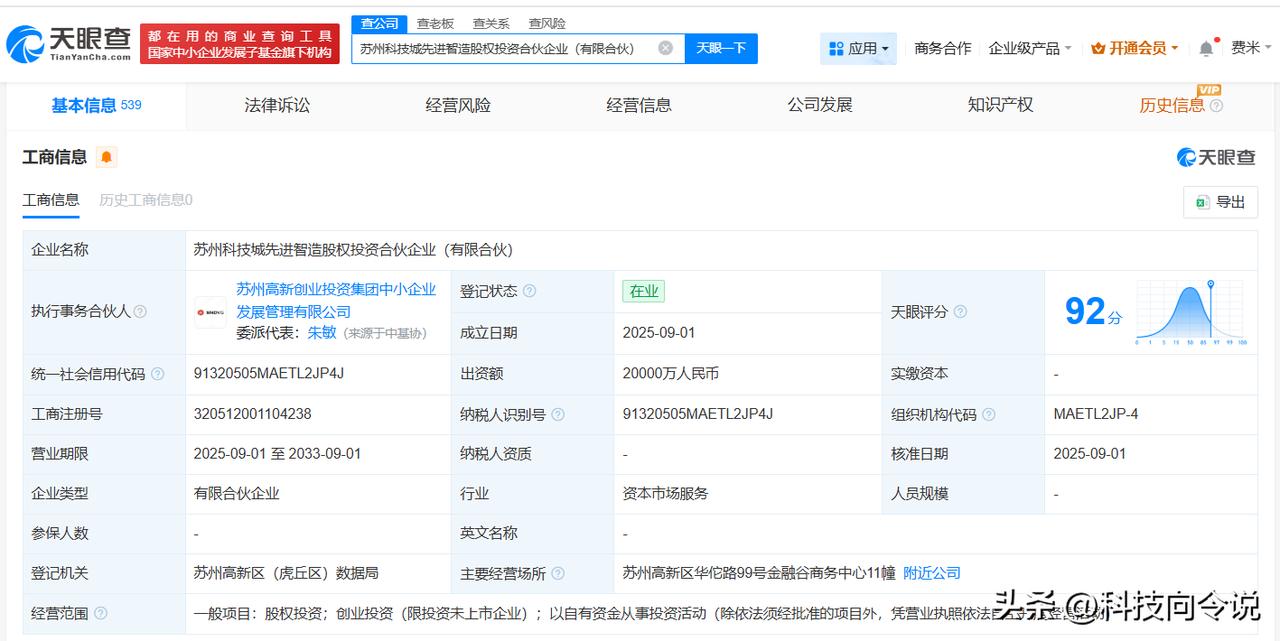This screenshot has height=641, width=1280.
Task: Click help icon next to 登记状态
Action: pos(529,291)
